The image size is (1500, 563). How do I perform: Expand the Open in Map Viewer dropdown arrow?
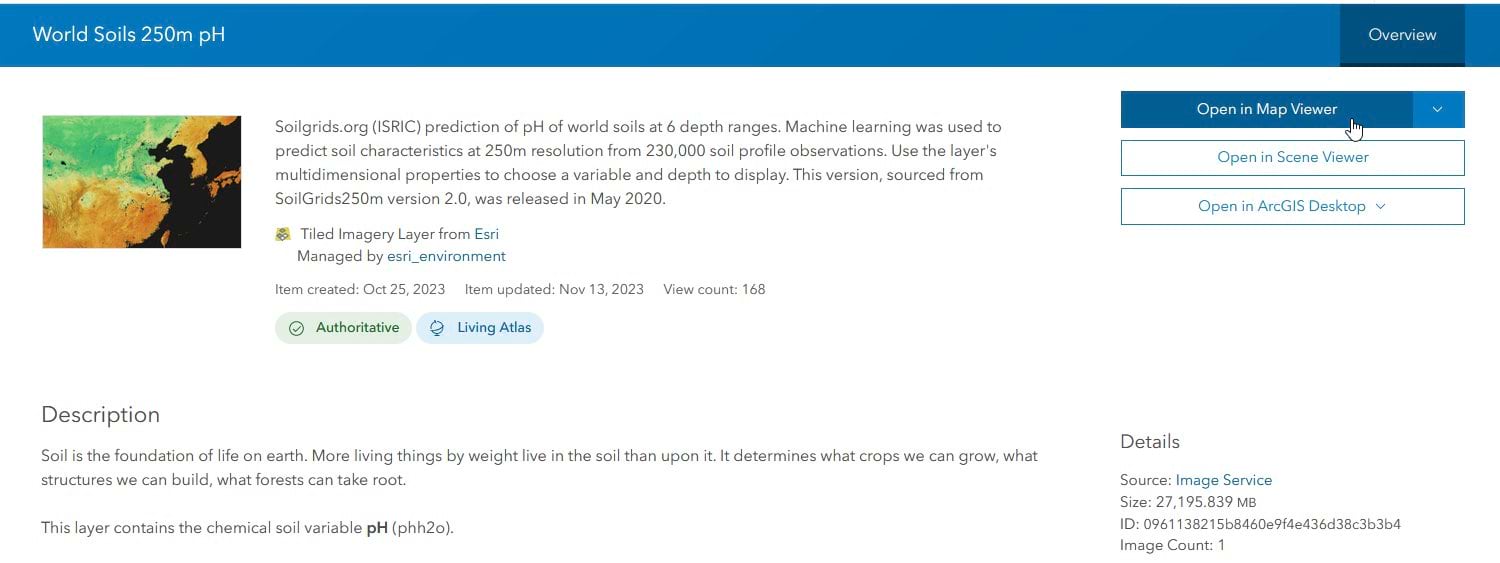point(1438,109)
